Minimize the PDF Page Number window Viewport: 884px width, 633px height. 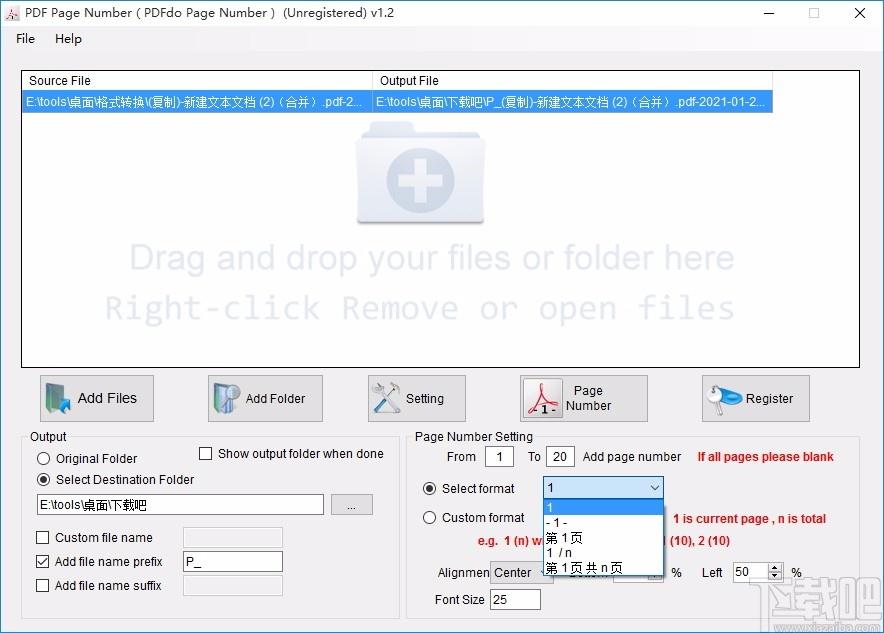[769, 13]
